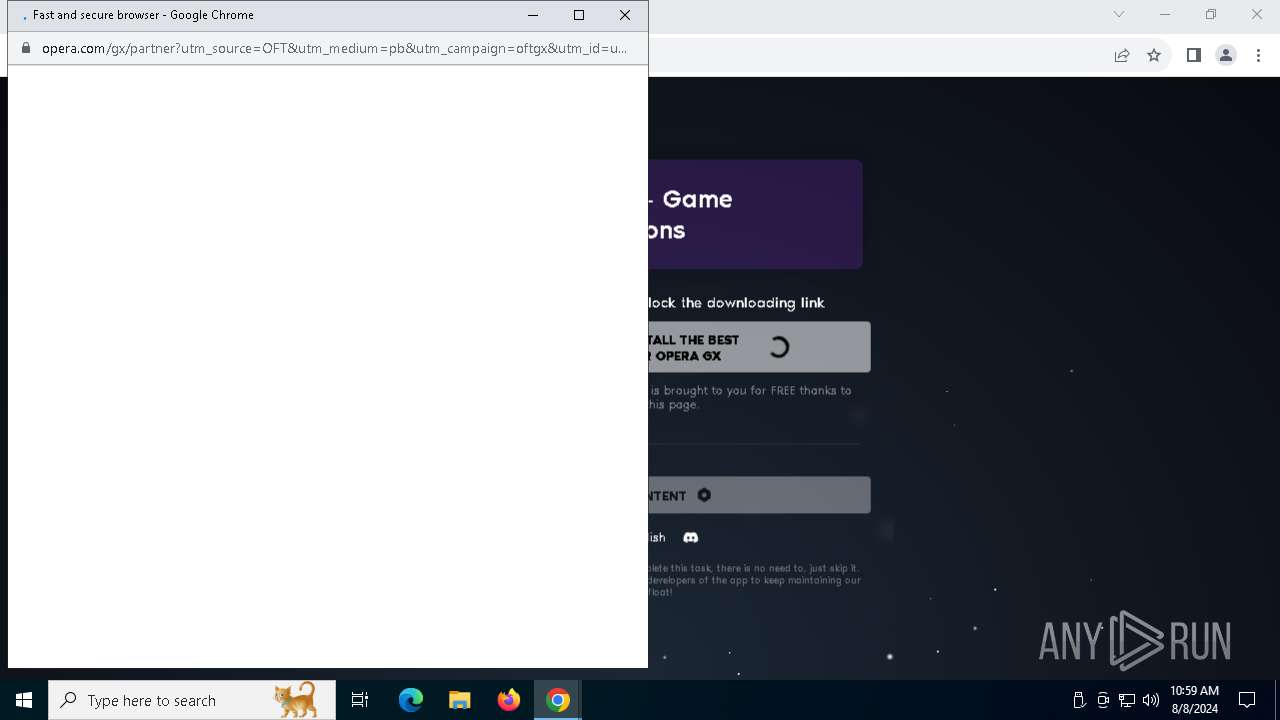1280x720 pixels.
Task: Open the Chrome side panel icon
Action: tap(1194, 55)
